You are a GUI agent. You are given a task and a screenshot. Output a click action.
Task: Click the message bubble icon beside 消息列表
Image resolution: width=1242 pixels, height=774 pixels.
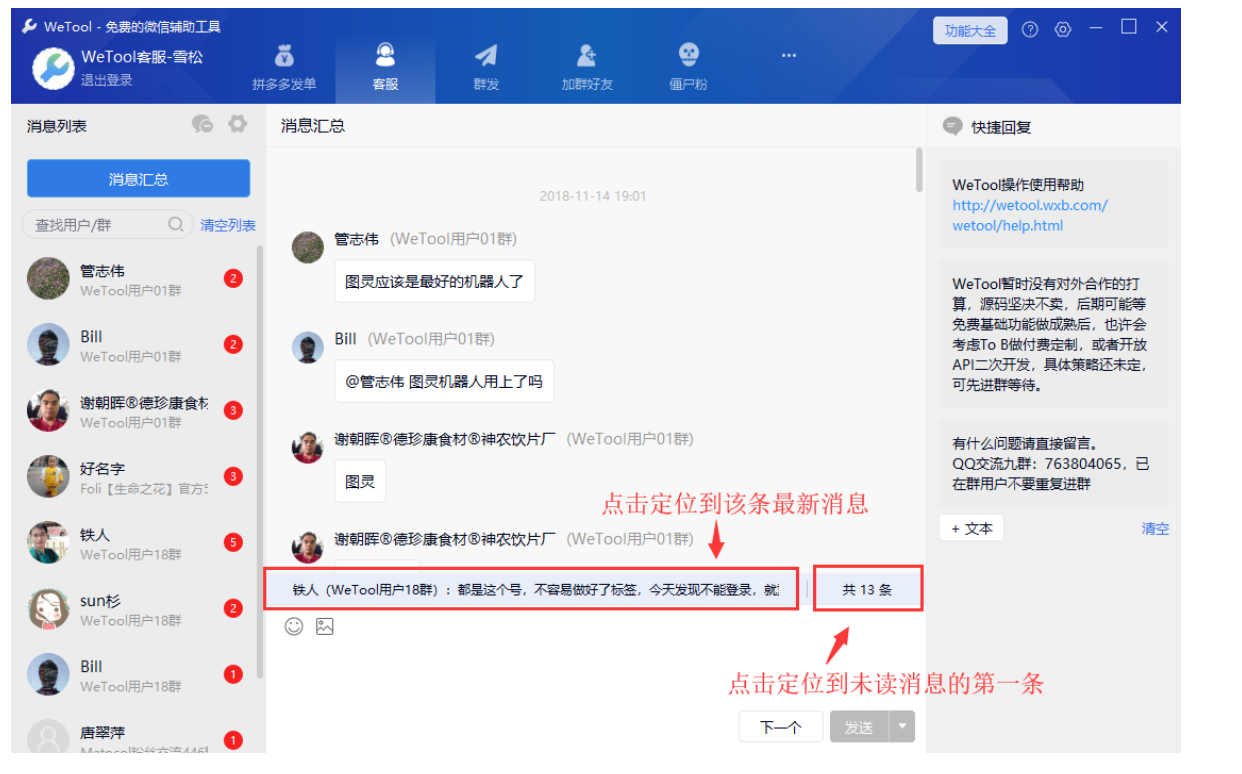coord(203,124)
